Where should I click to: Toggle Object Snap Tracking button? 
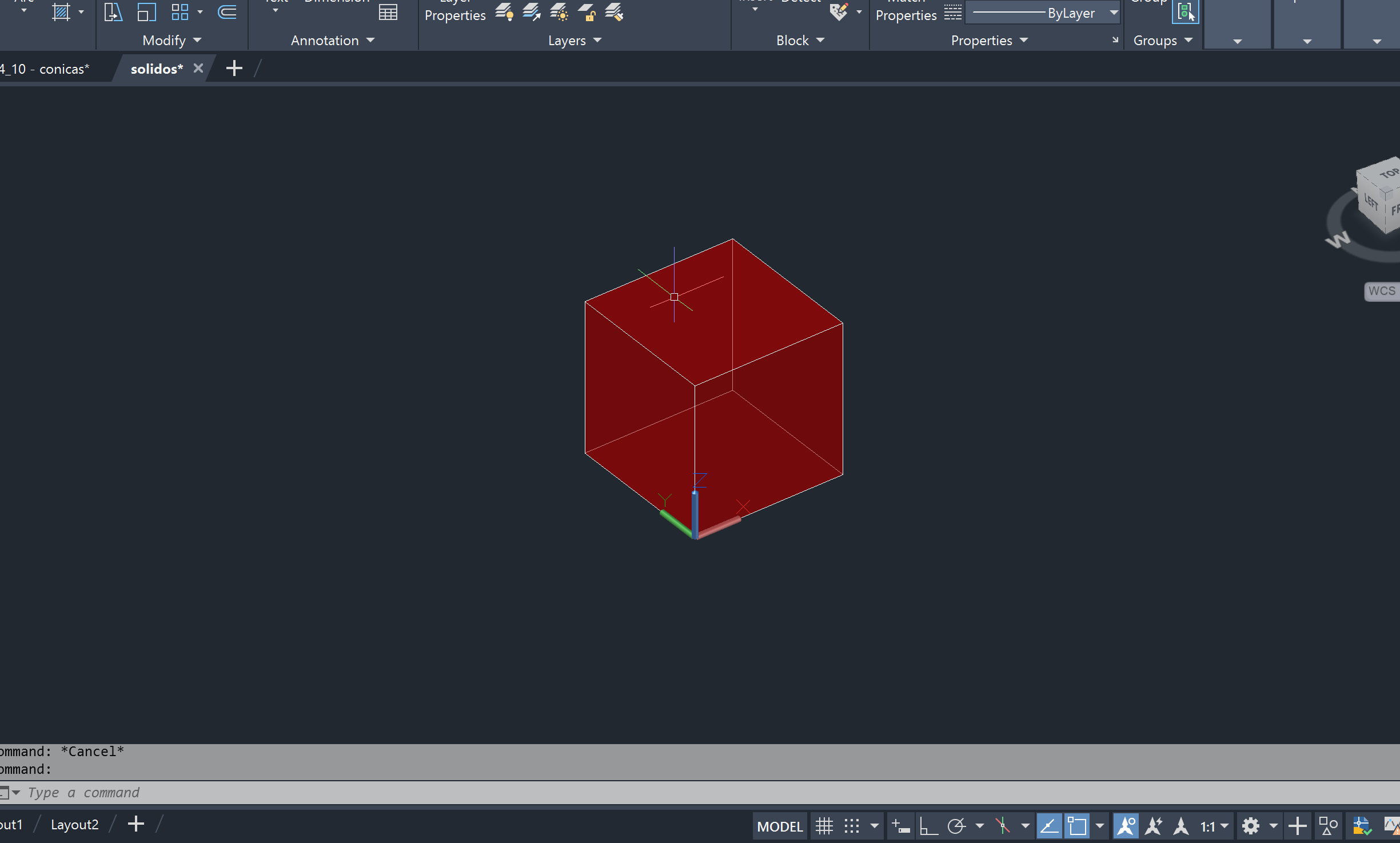click(1049, 826)
